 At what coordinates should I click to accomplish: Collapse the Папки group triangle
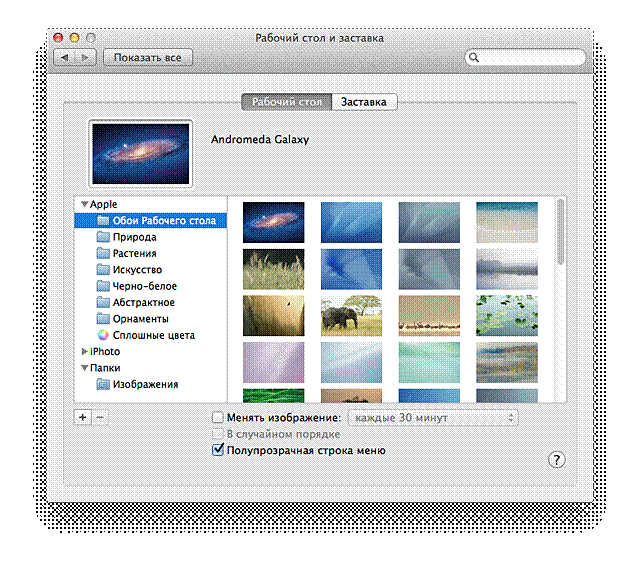click(84, 368)
